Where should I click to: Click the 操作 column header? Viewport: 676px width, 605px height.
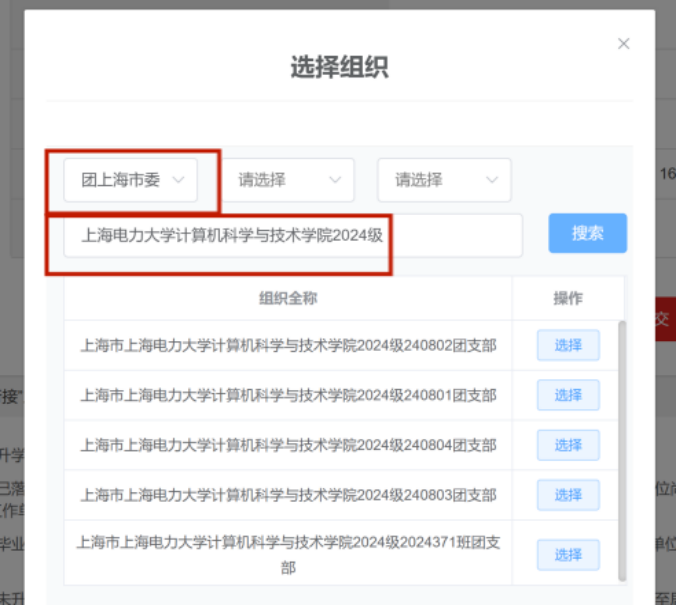[x=568, y=298]
